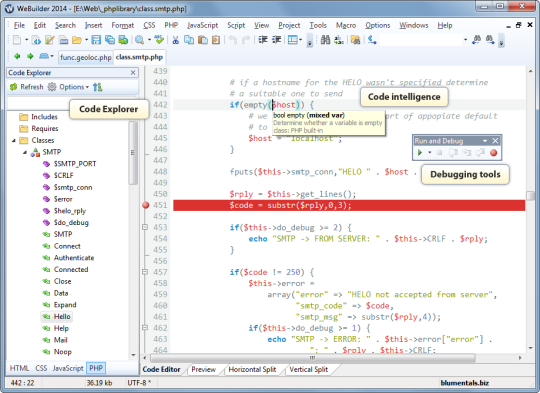540x393 pixels.
Task: Select the $SMTP_PORT property
Action: click(69, 164)
